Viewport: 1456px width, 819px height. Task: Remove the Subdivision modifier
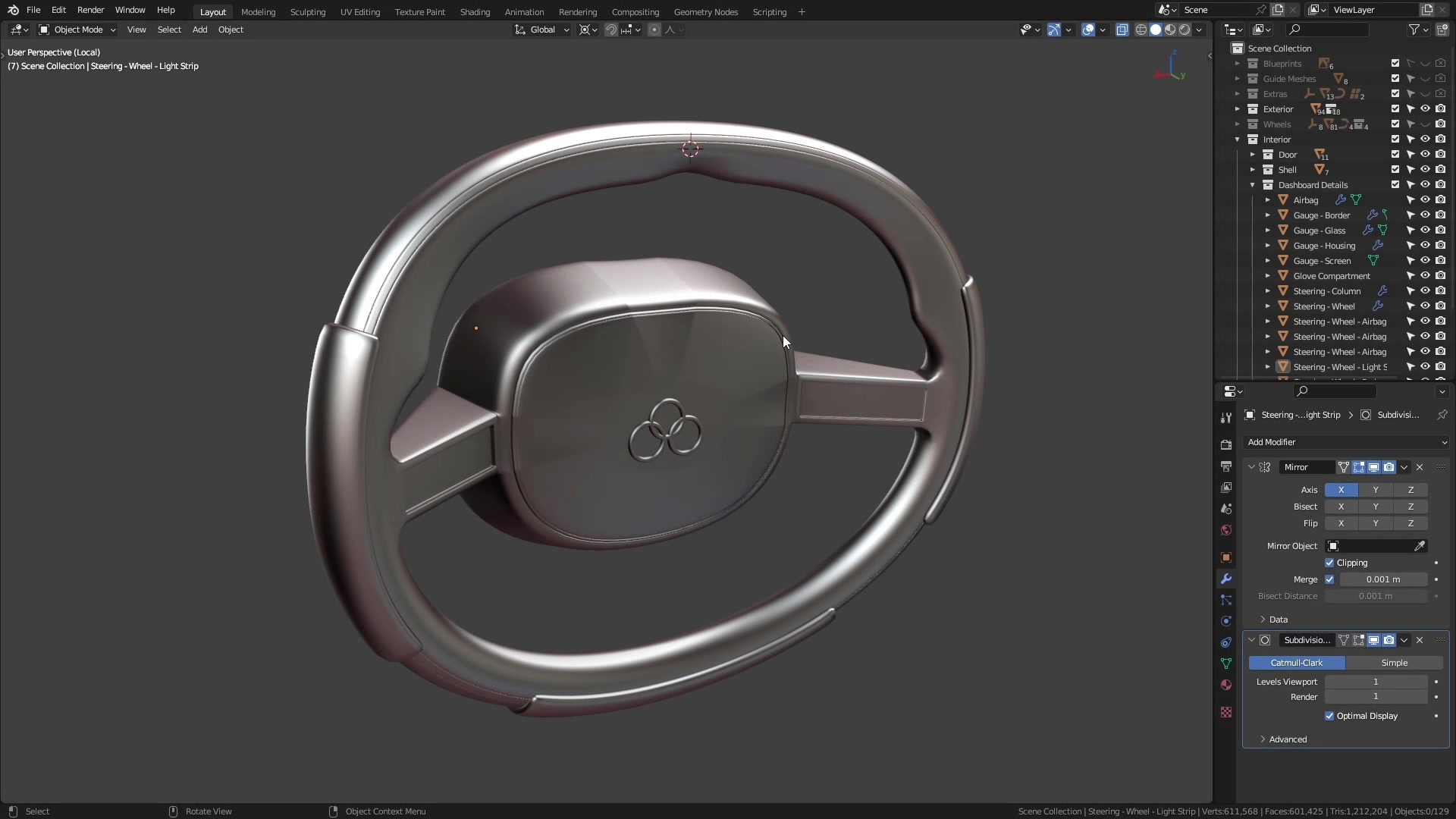[x=1420, y=640]
